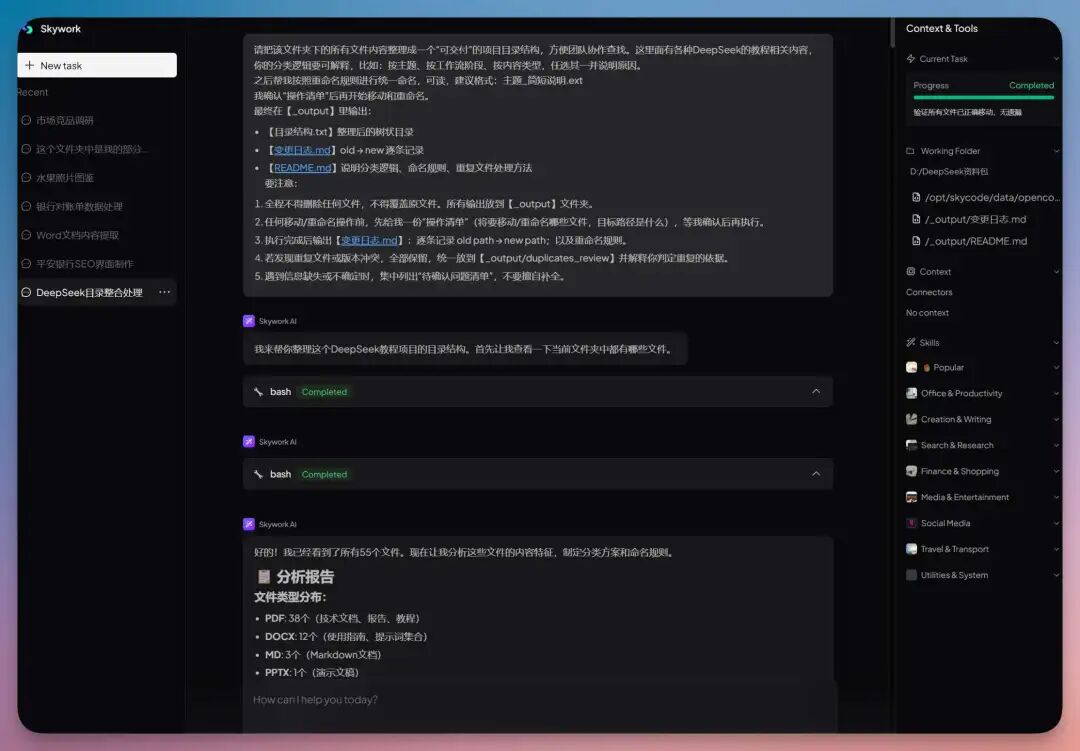This screenshot has height=751, width=1080.
Task: Expand the Skills section chevron
Action: tap(1057, 342)
